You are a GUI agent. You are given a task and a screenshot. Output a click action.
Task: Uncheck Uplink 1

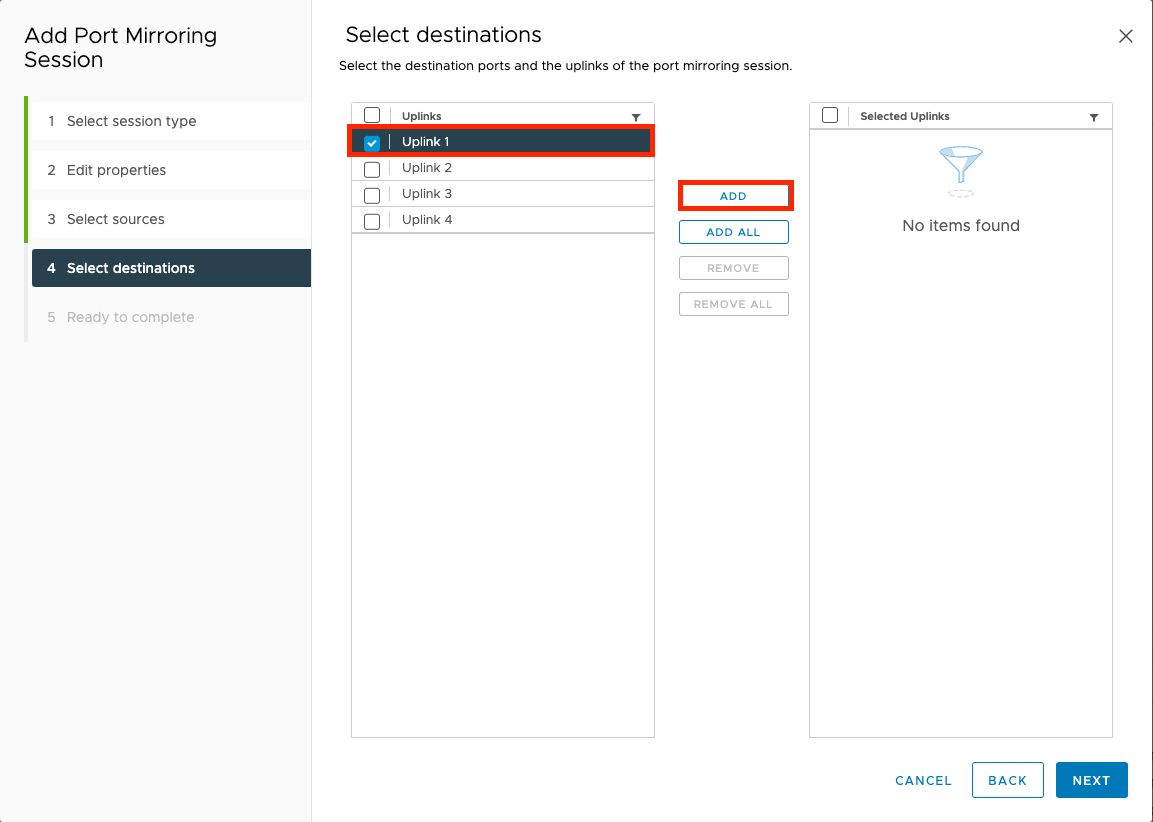click(371, 142)
